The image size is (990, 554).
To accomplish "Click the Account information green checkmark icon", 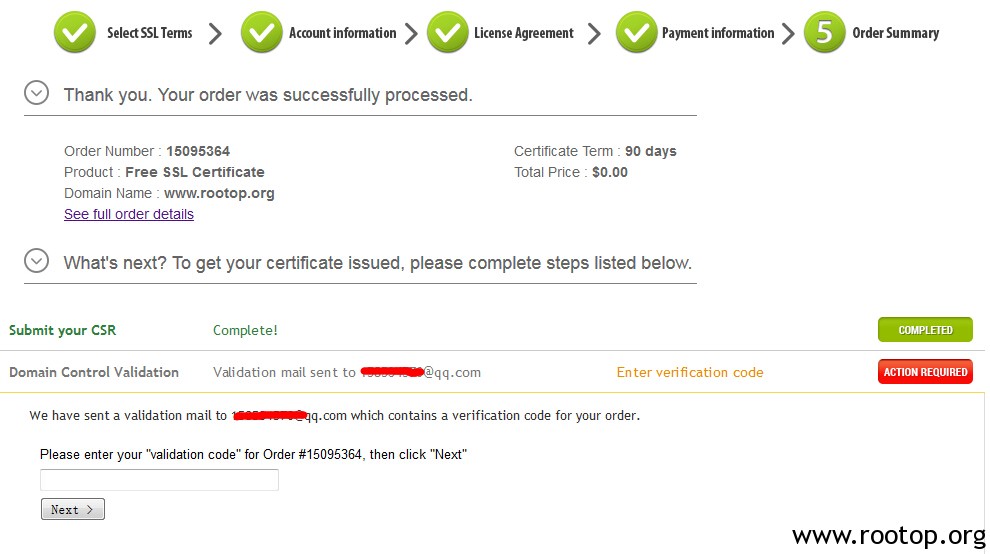I will [261, 32].
